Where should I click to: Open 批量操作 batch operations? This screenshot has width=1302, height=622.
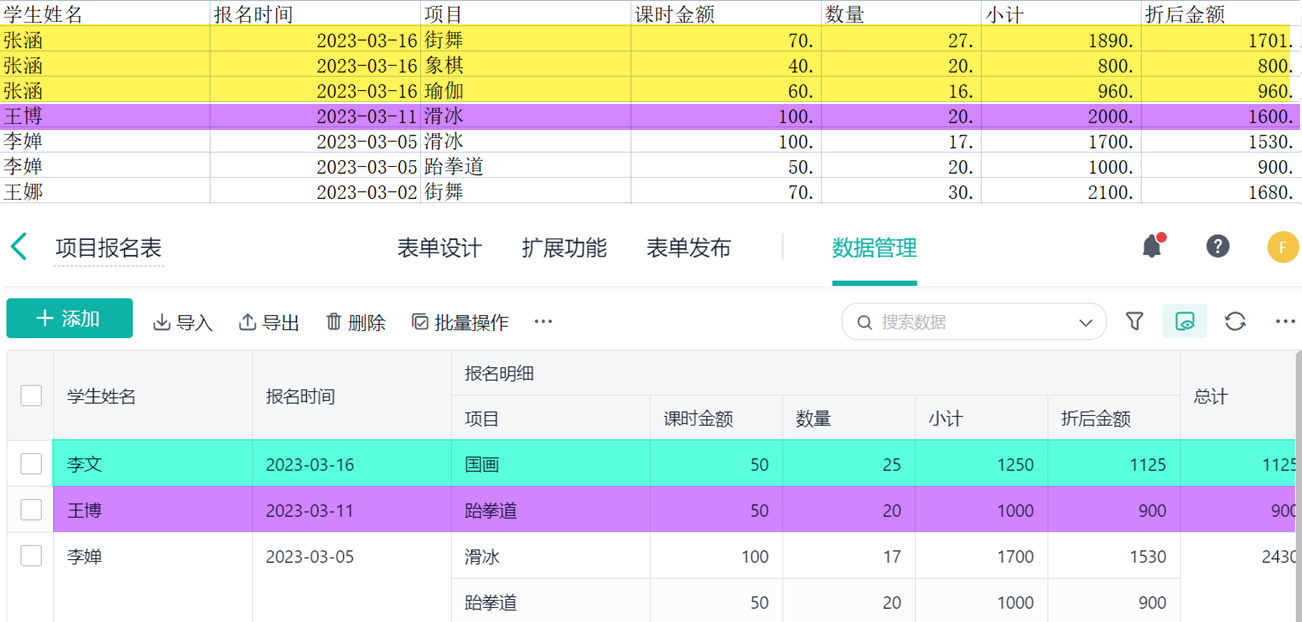(460, 322)
